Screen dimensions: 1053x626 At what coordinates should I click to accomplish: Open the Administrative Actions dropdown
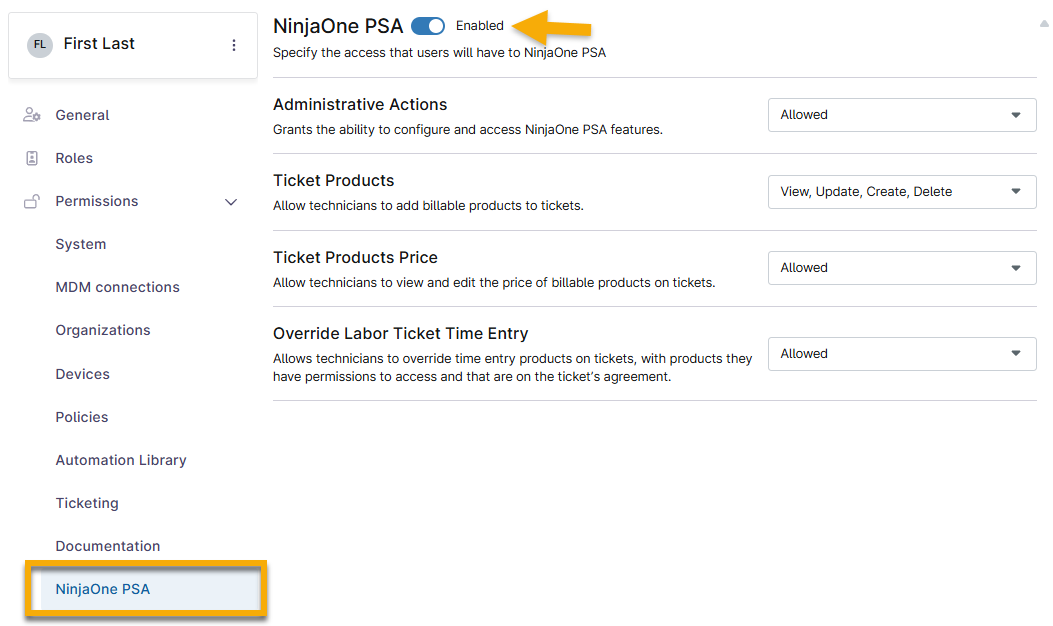pyautogui.click(x=901, y=115)
